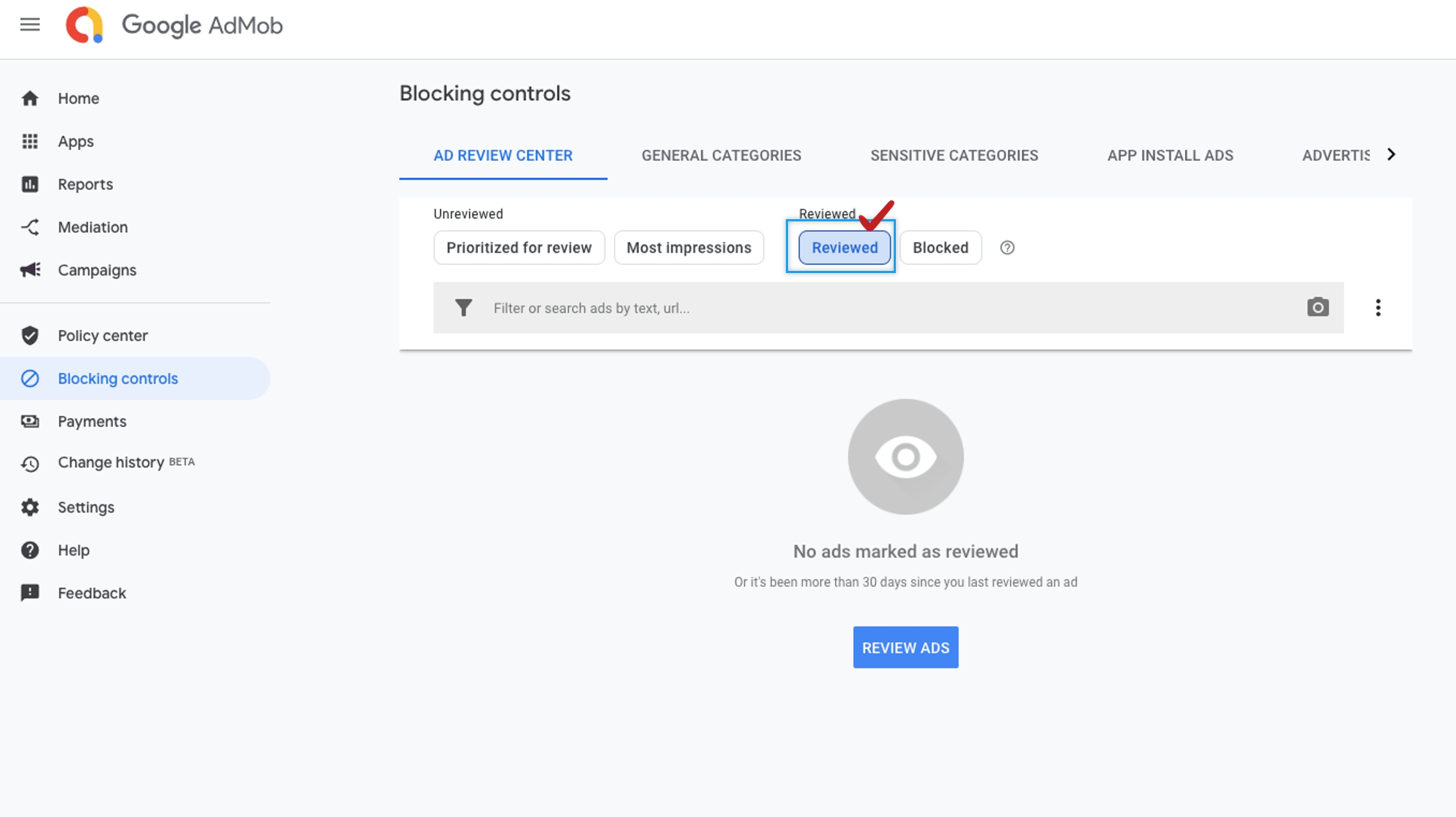Show more tabs with right chevron
This screenshot has height=817, width=1456.
tap(1391, 154)
